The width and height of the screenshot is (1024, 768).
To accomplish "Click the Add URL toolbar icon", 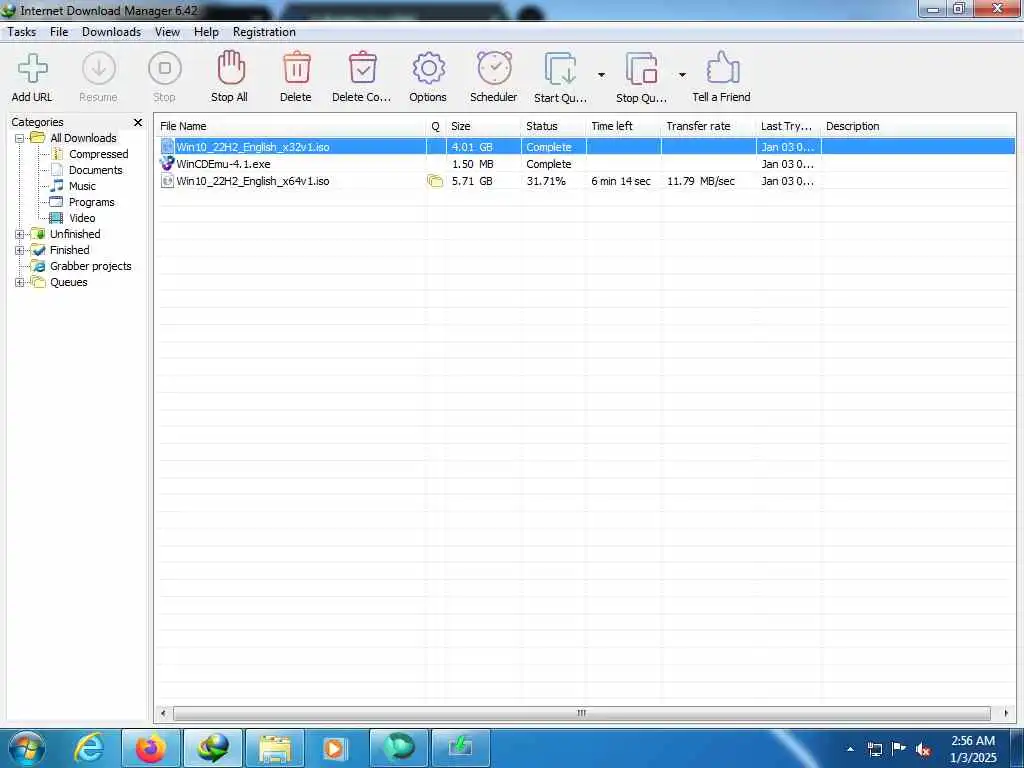I will (32, 69).
